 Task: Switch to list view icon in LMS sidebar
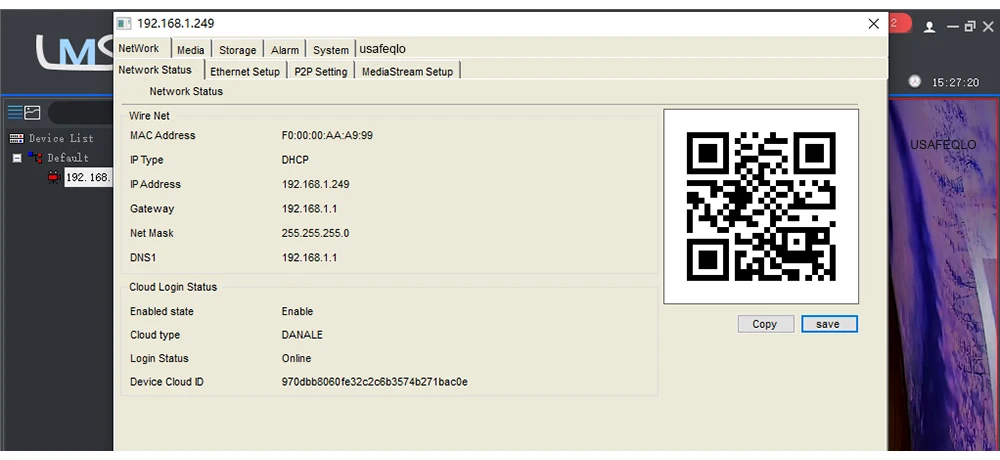(15, 113)
